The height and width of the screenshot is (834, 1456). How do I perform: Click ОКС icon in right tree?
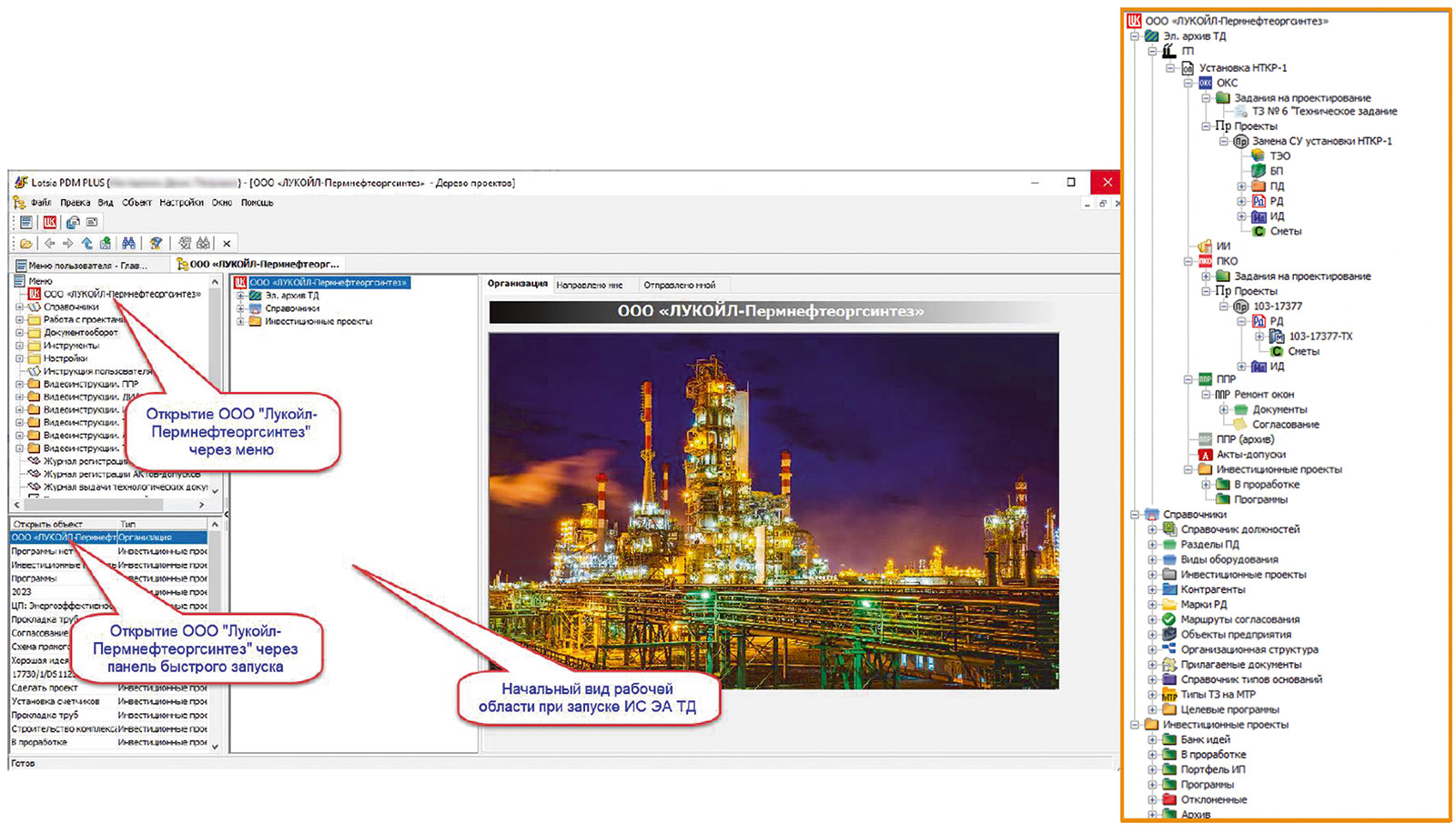point(1205,83)
